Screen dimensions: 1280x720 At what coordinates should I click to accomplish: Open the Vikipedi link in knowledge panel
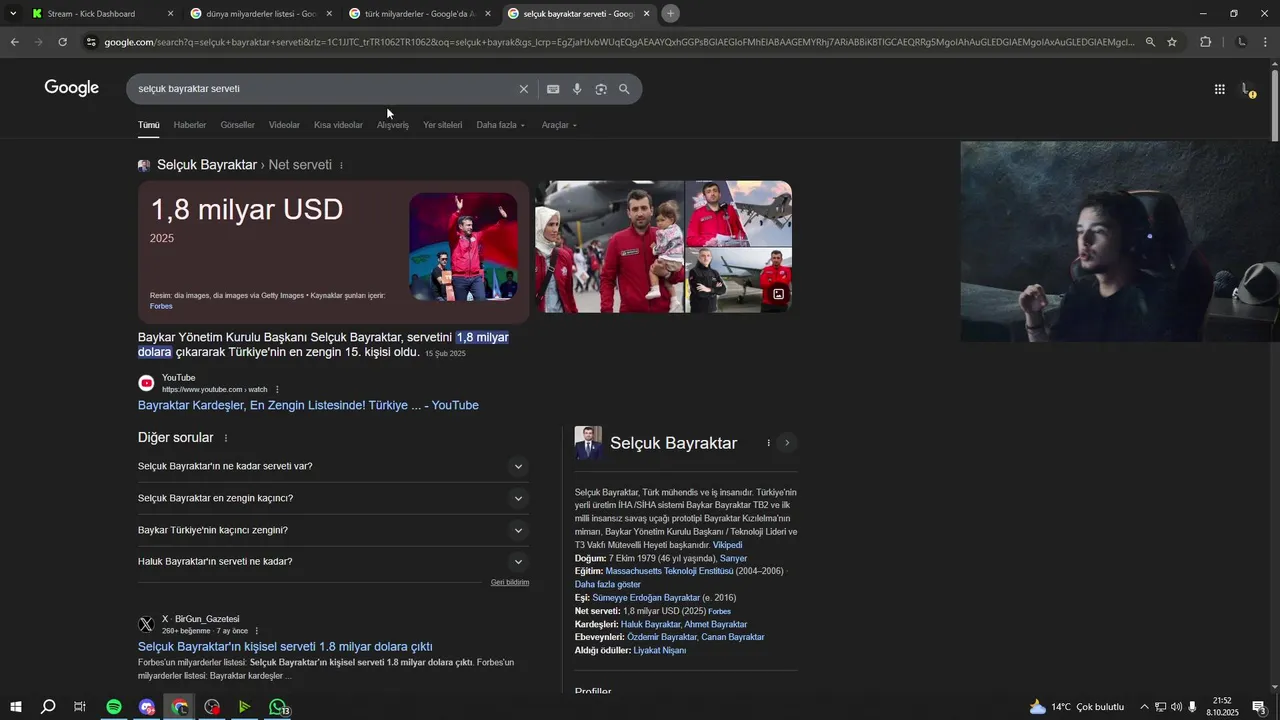point(727,545)
